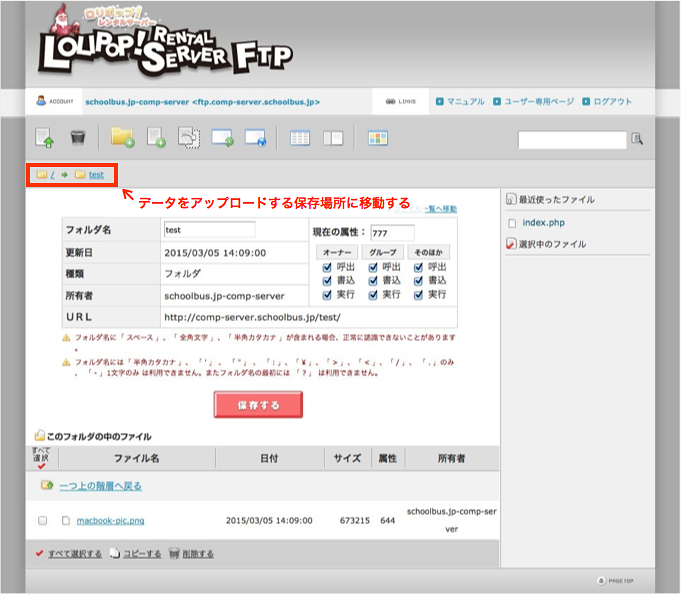Check the box for macbook-pic.png row
681x594 pixels.
click(x=43, y=520)
